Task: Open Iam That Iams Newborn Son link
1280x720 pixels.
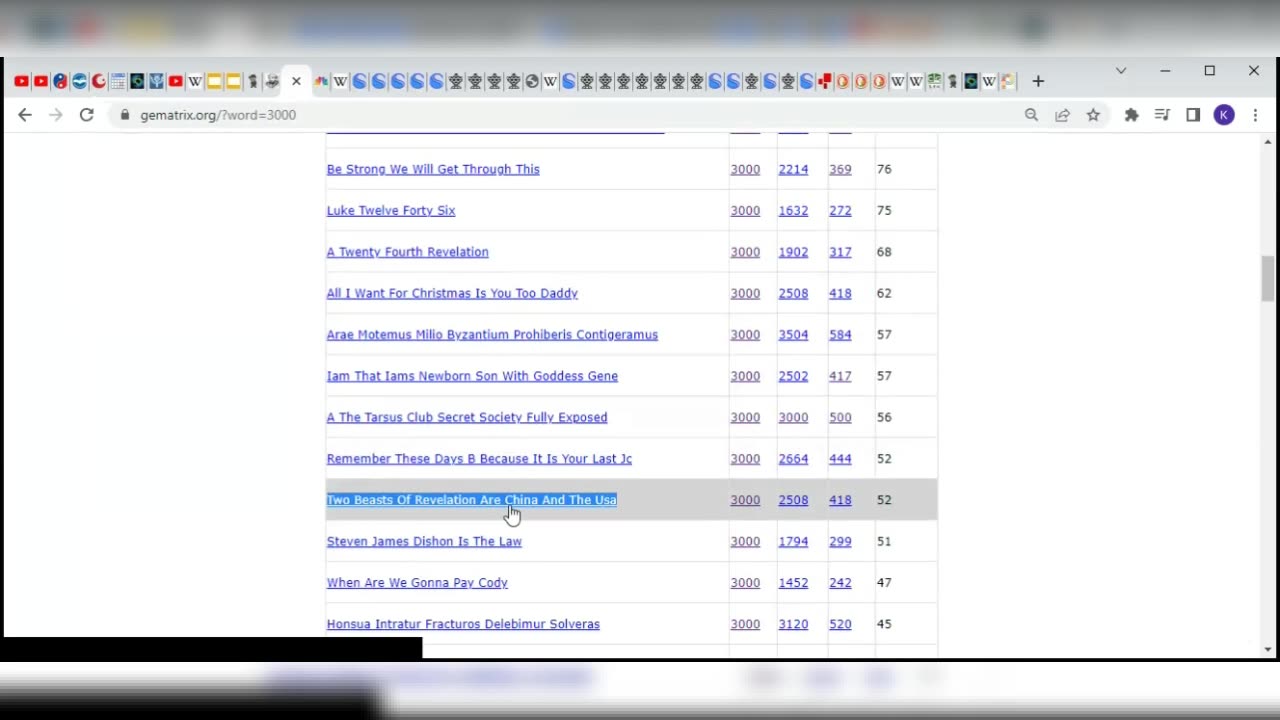Action: [472, 376]
